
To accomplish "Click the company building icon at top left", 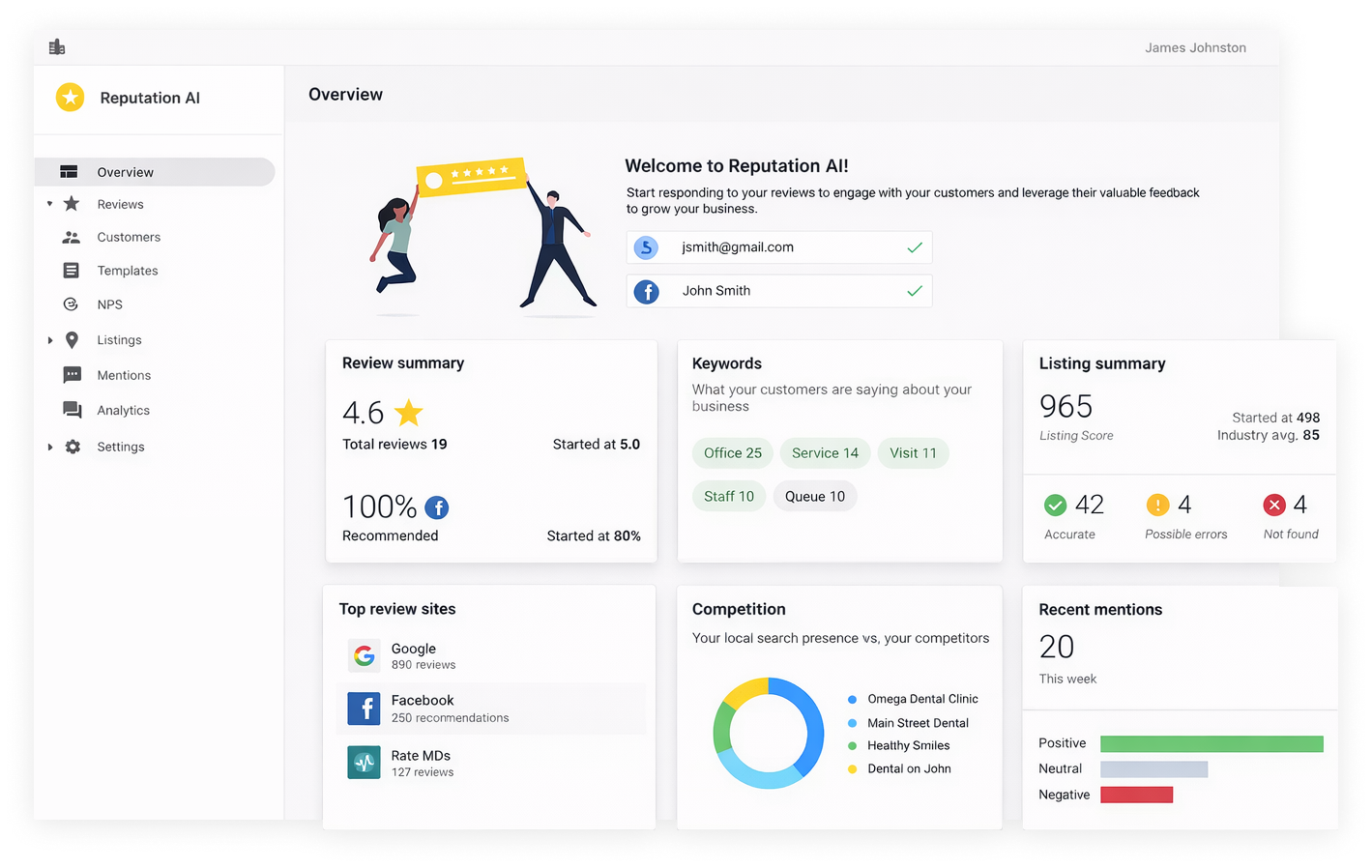I will pos(56,46).
